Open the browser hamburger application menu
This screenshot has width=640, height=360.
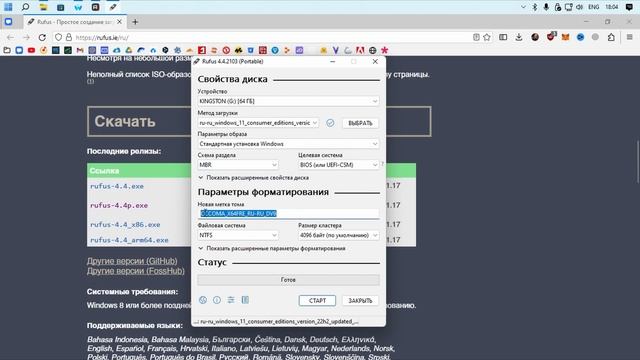point(629,37)
